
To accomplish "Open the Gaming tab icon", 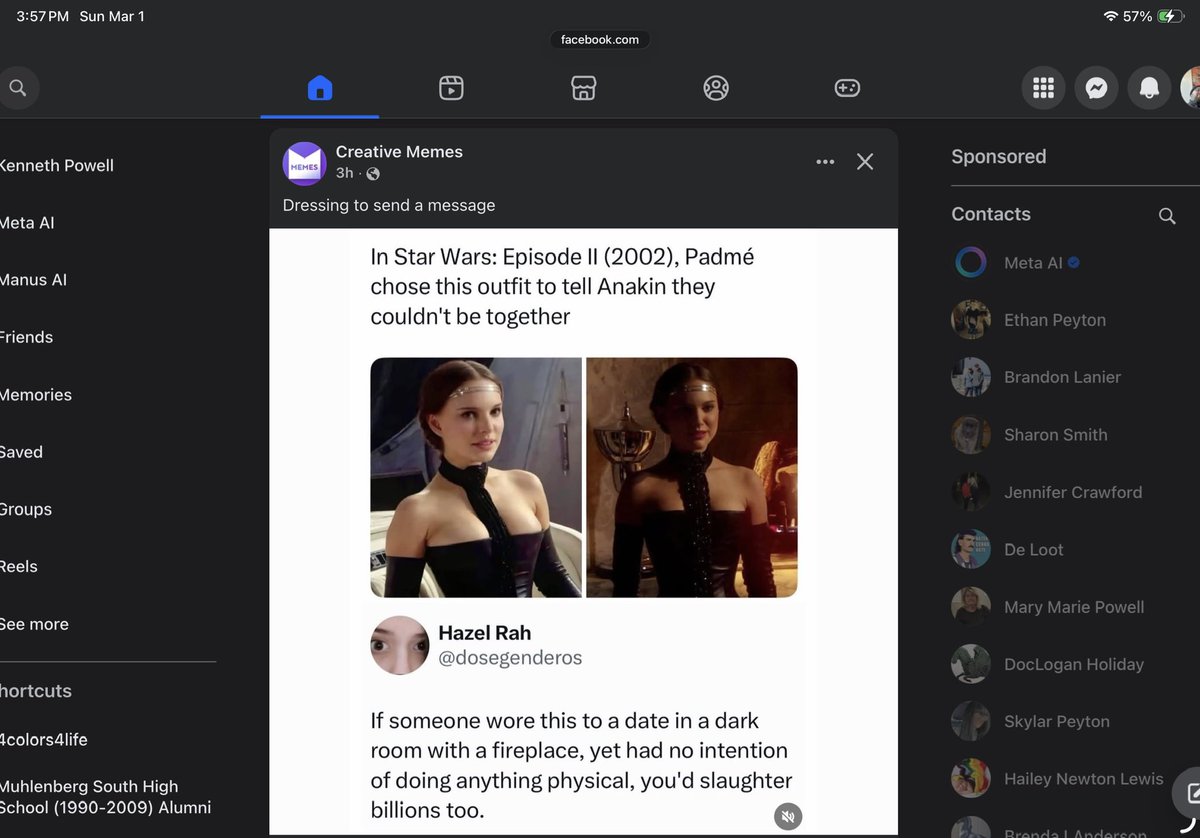I will click(847, 88).
